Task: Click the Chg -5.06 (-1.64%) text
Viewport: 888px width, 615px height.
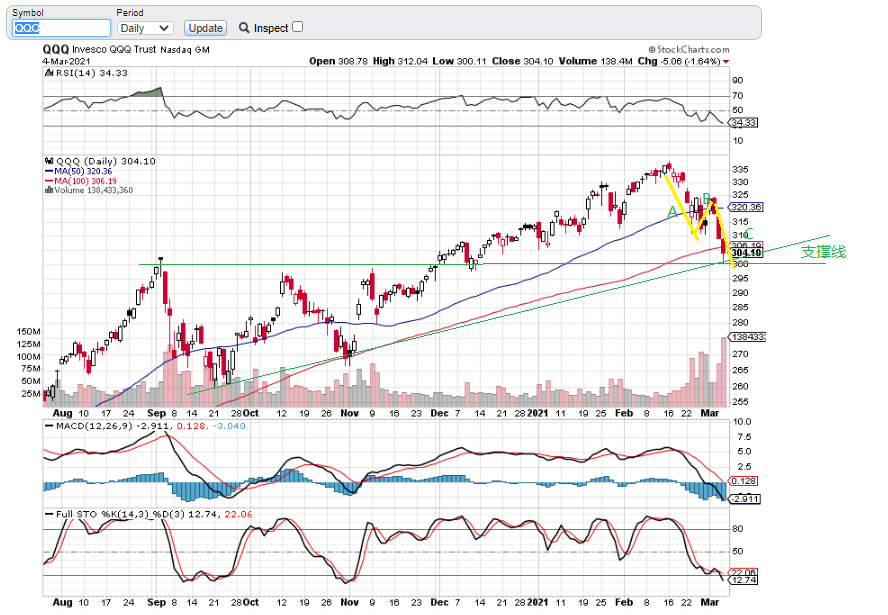Action: click(x=679, y=61)
